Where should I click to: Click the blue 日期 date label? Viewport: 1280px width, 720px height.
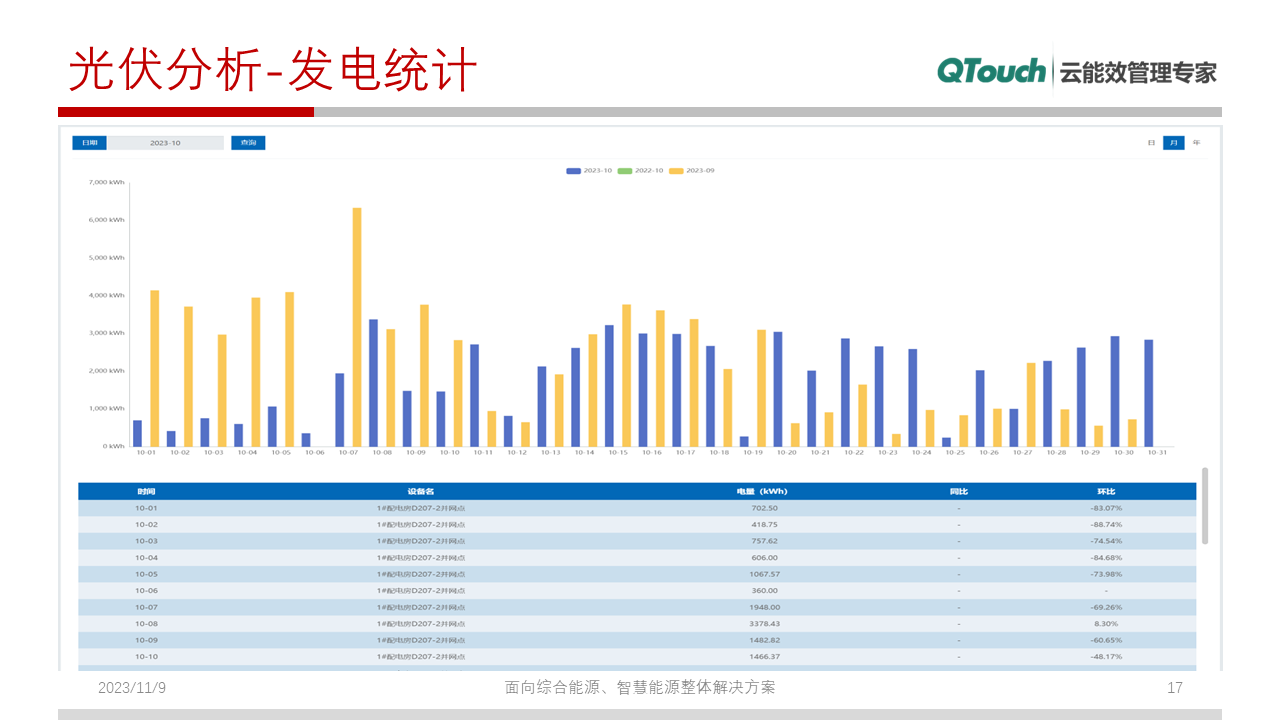88,142
